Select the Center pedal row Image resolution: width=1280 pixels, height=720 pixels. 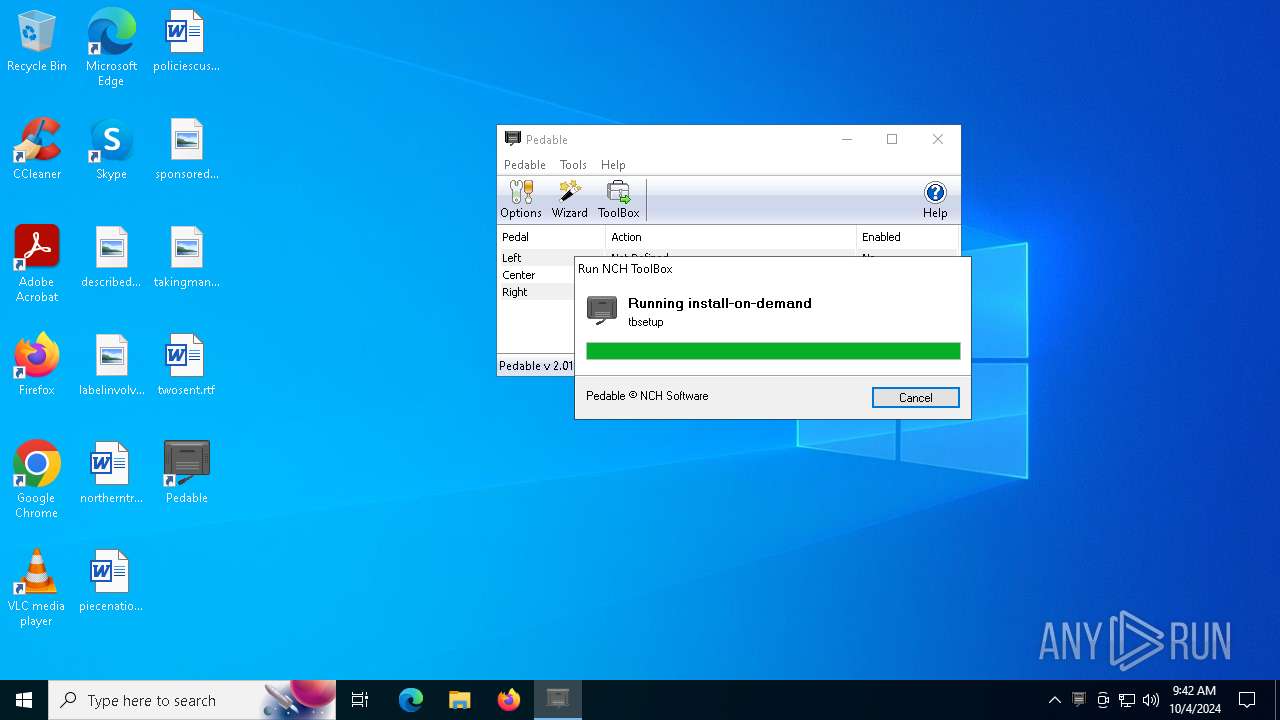coord(536,275)
